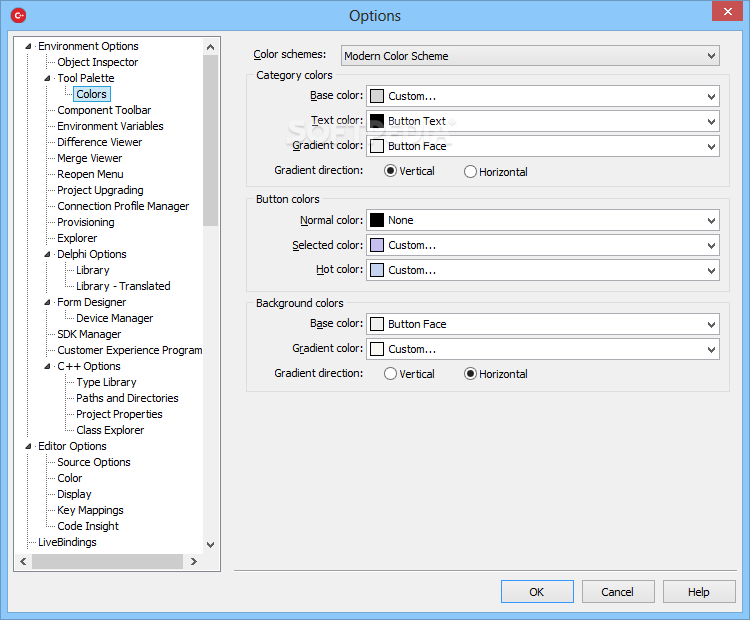Select Merge Viewer in the tree
The height and width of the screenshot is (620, 750).
[89, 158]
